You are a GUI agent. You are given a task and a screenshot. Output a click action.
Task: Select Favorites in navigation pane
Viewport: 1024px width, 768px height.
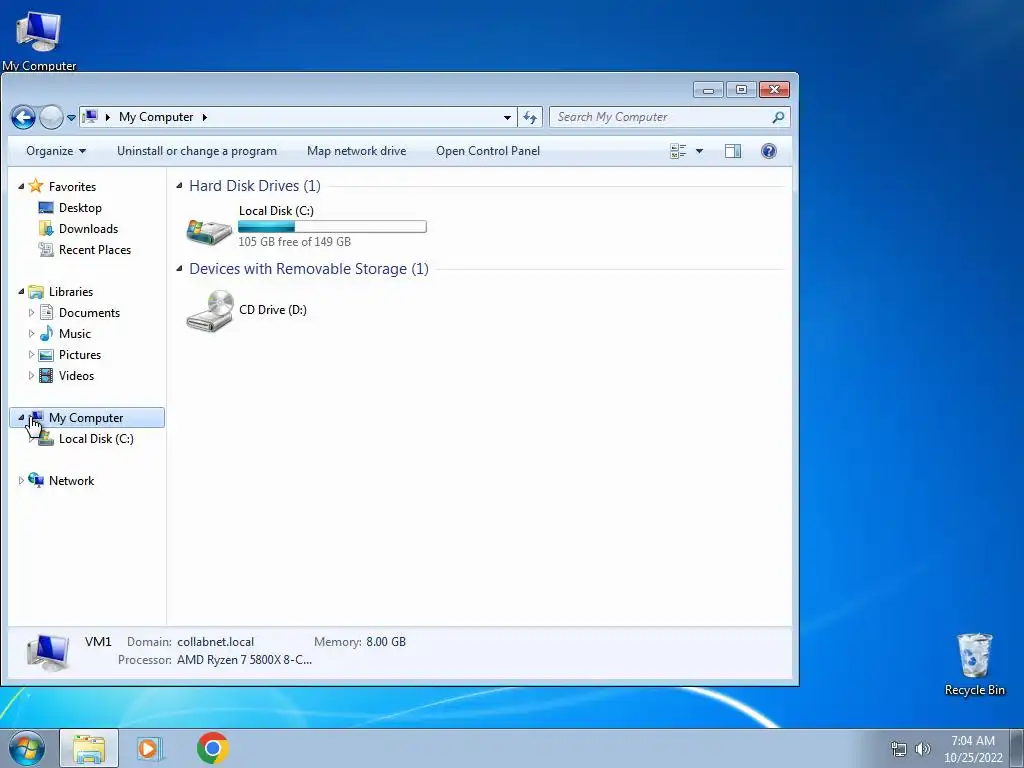click(72, 187)
